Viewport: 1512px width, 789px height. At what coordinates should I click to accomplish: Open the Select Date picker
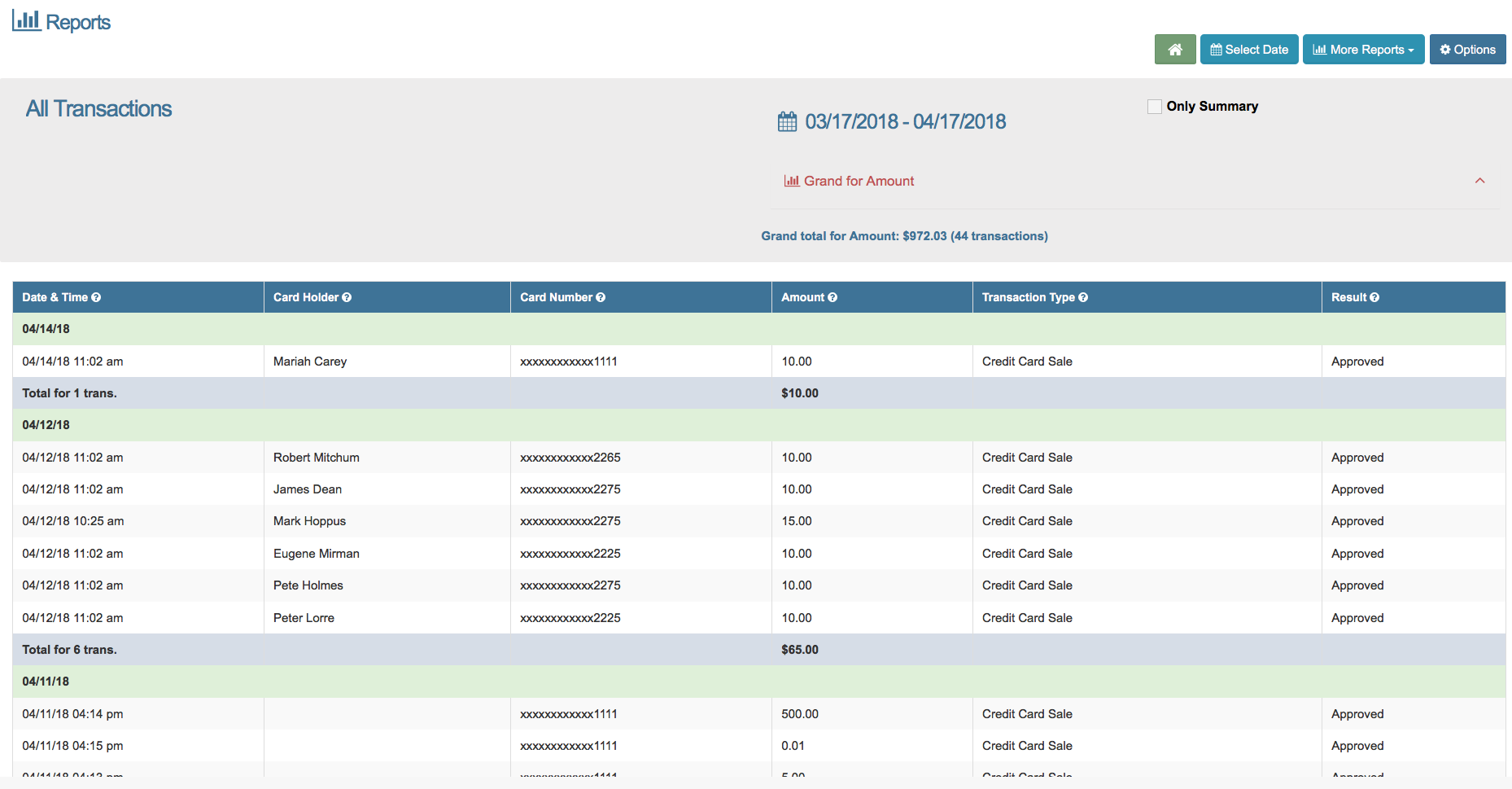click(x=1248, y=49)
